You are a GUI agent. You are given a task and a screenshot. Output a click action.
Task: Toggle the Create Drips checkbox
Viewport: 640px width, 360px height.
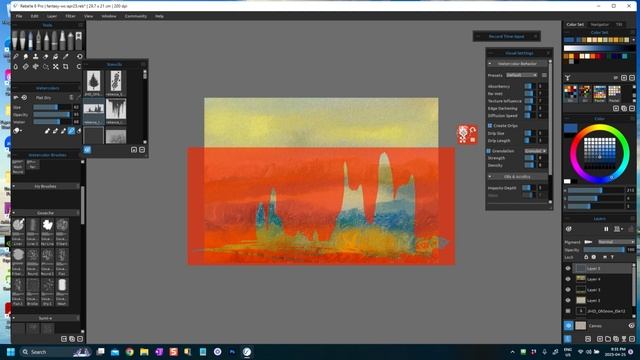(490, 126)
